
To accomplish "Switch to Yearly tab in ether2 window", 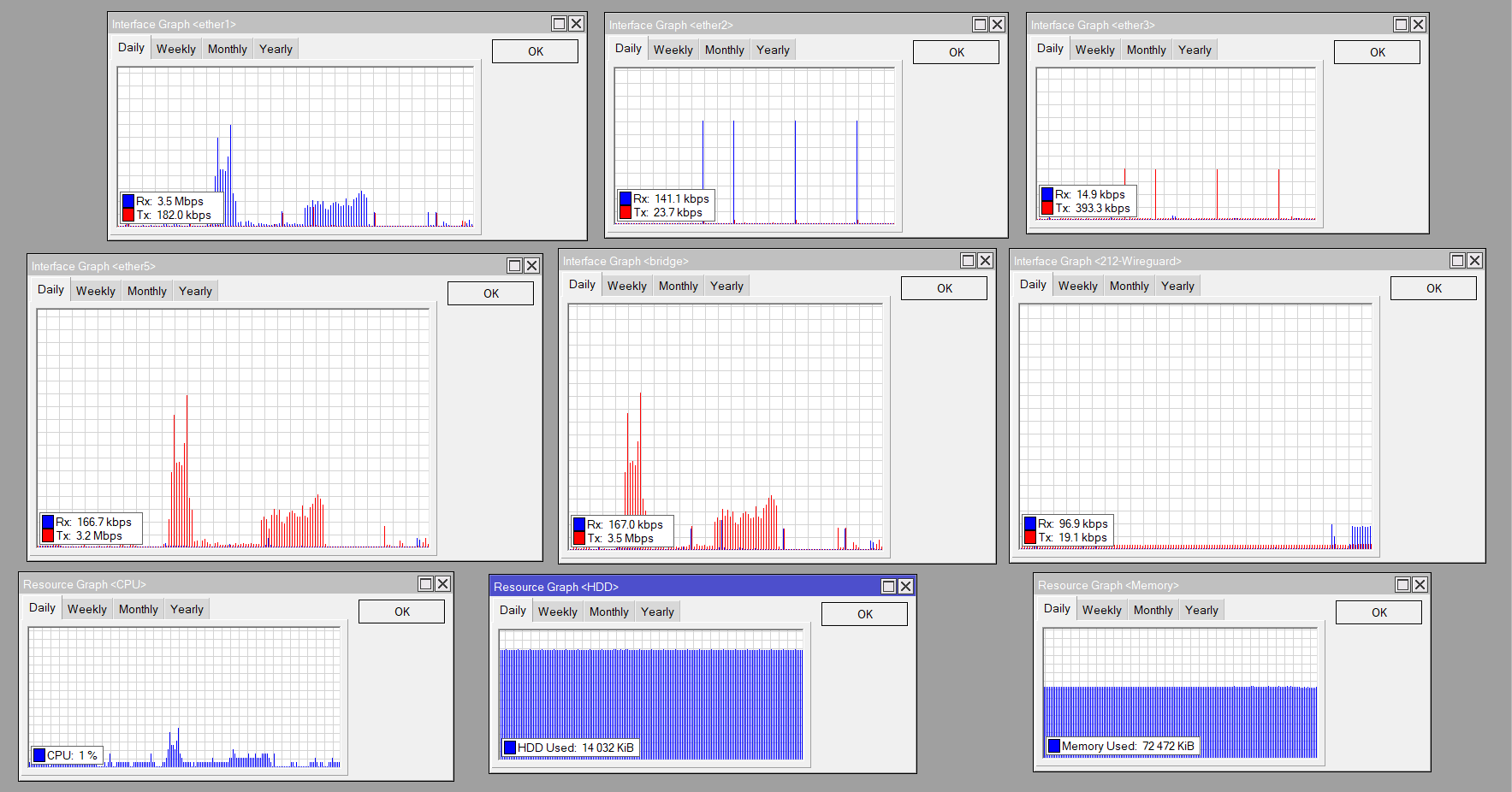I will point(773,50).
